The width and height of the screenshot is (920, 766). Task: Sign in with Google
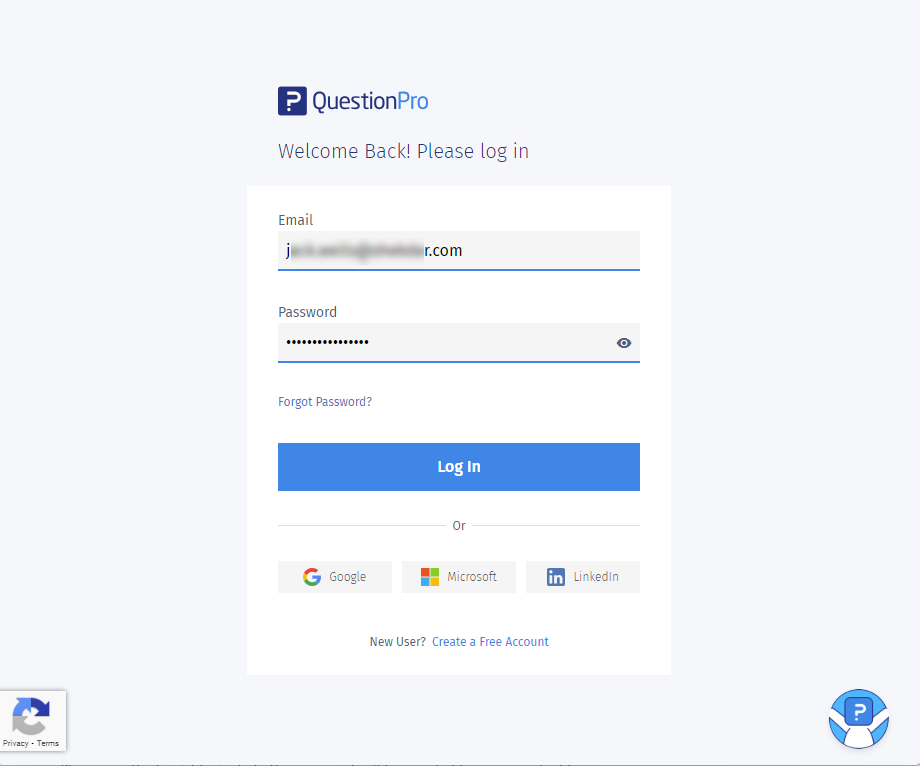pyautogui.click(x=335, y=577)
